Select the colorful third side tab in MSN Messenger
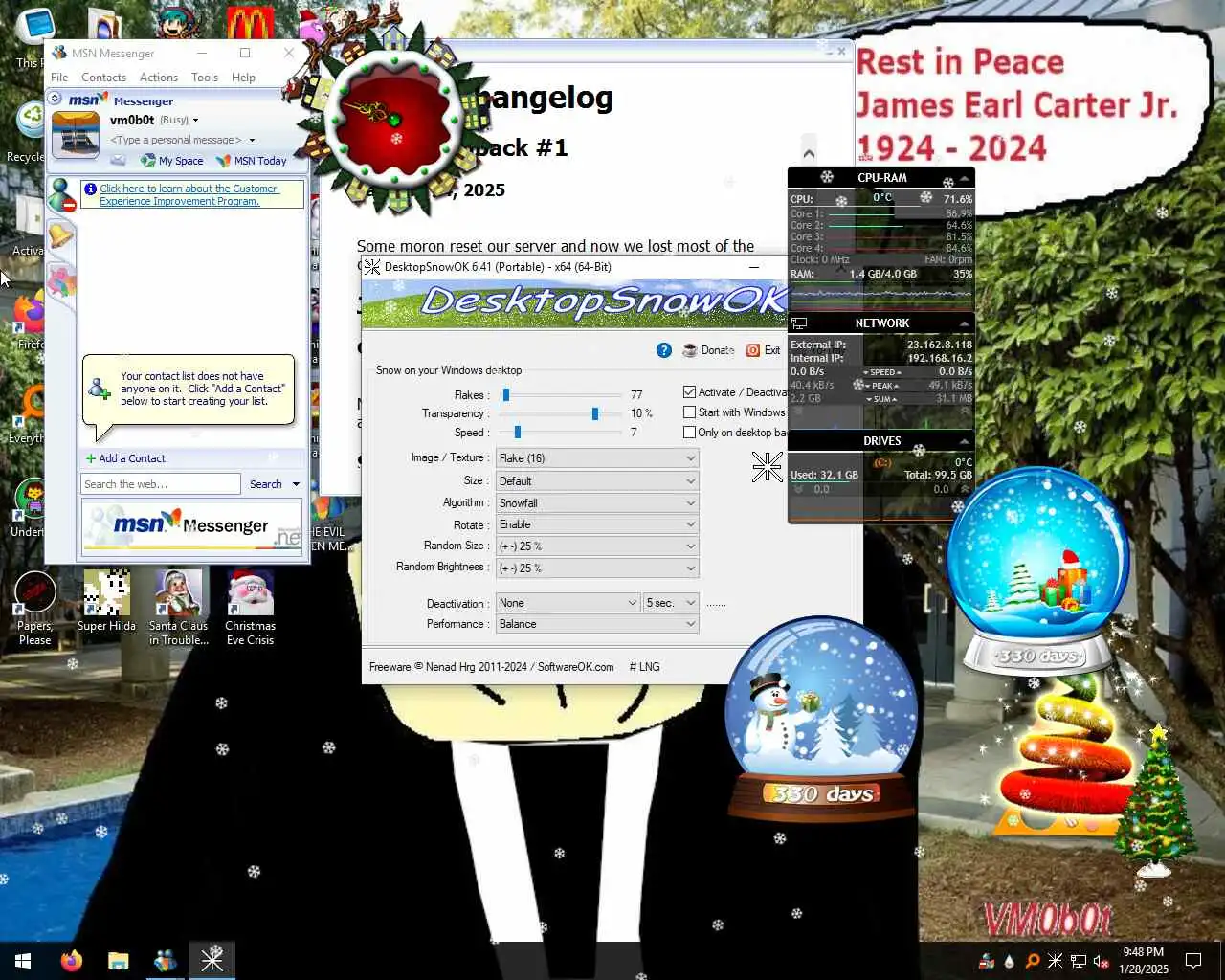Image resolution: width=1225 pixels, height=980 pixels. (61, 280)
